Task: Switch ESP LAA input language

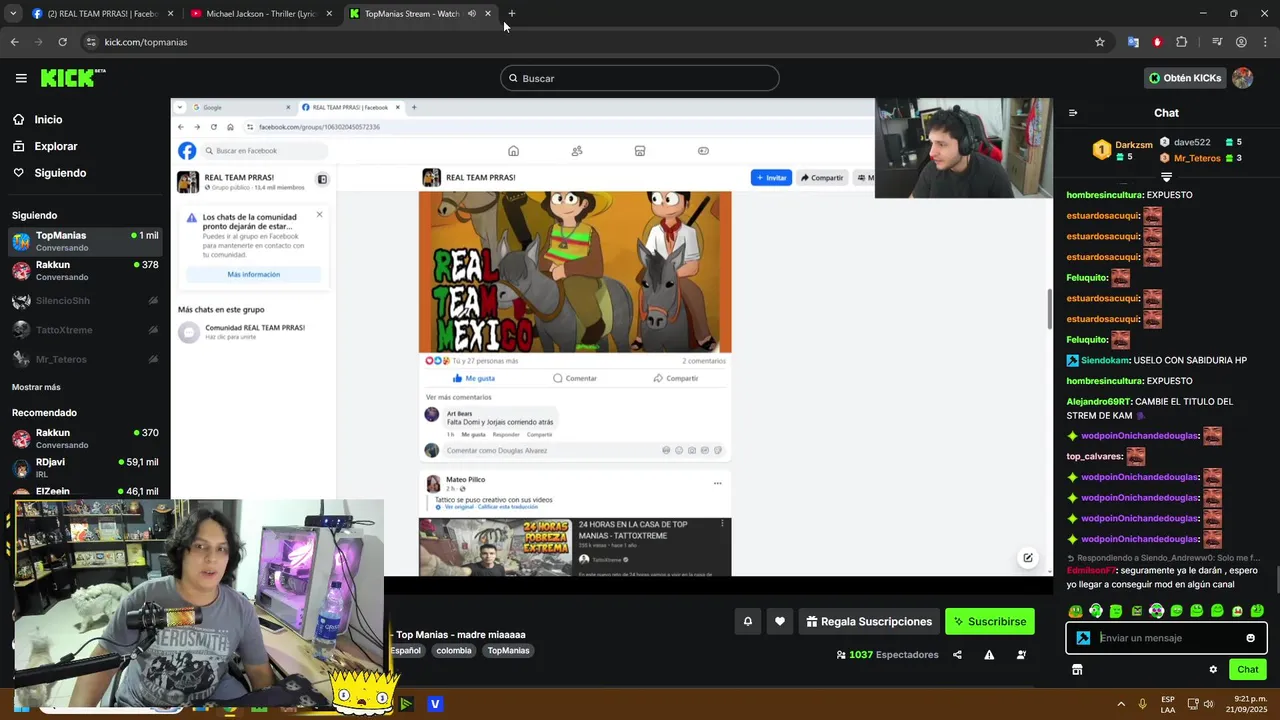Action: pyautogui.click(x=1168, y=704)
